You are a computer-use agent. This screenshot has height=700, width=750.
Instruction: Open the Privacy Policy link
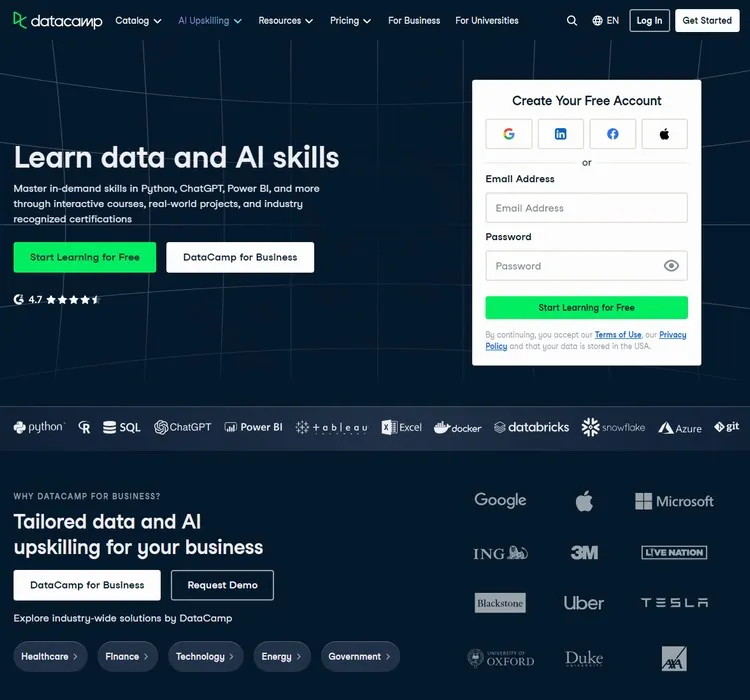click(x=673, y=335)
